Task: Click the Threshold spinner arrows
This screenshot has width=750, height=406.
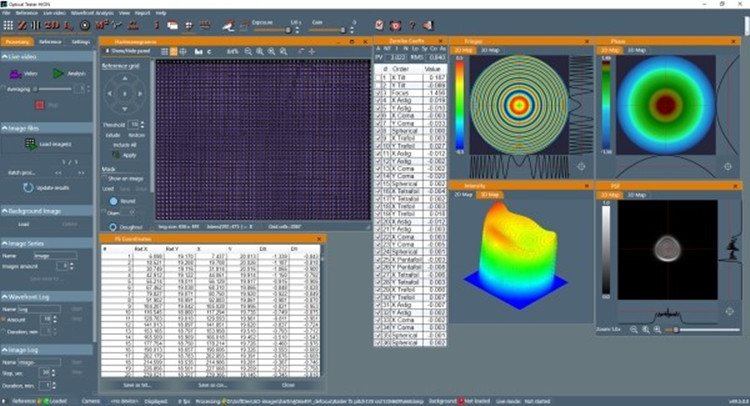Action: pyautogui.click(x=142, y=125)
